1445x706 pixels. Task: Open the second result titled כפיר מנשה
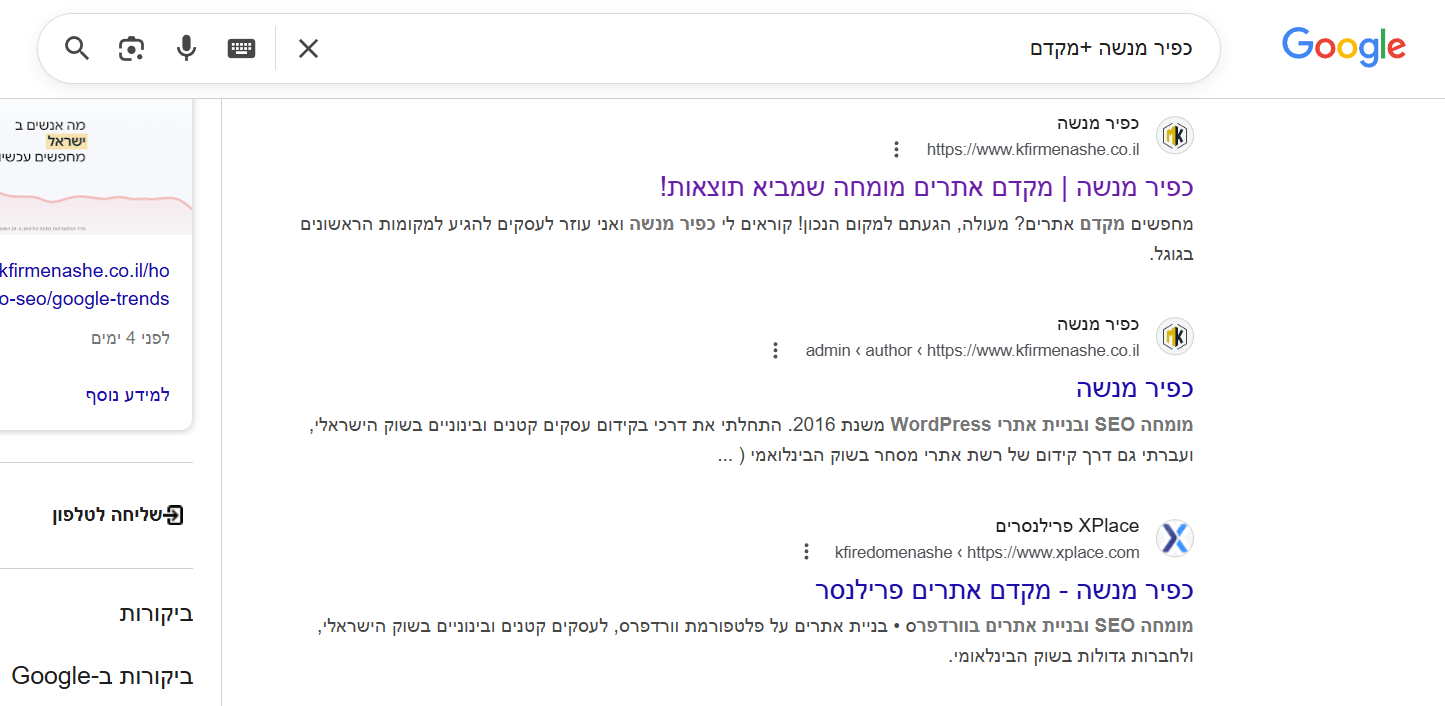tap(1135, 388)
